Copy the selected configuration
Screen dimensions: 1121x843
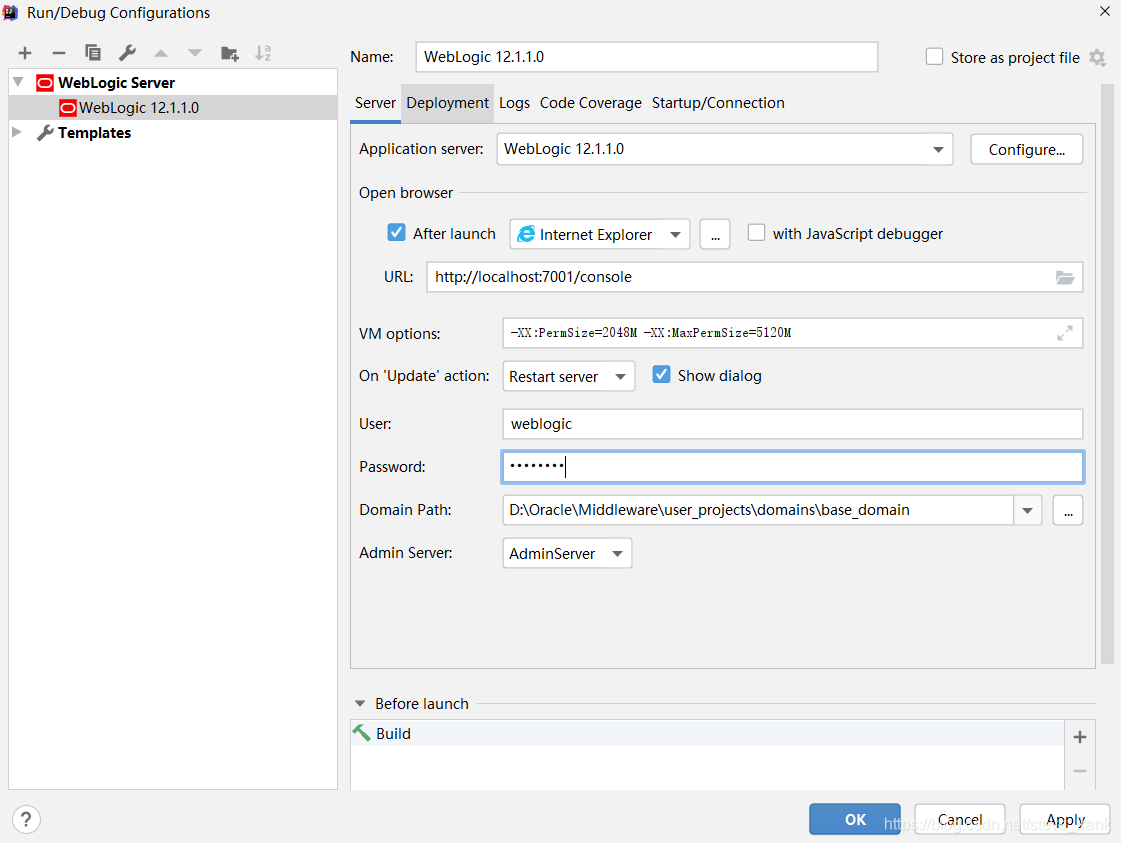93,53
